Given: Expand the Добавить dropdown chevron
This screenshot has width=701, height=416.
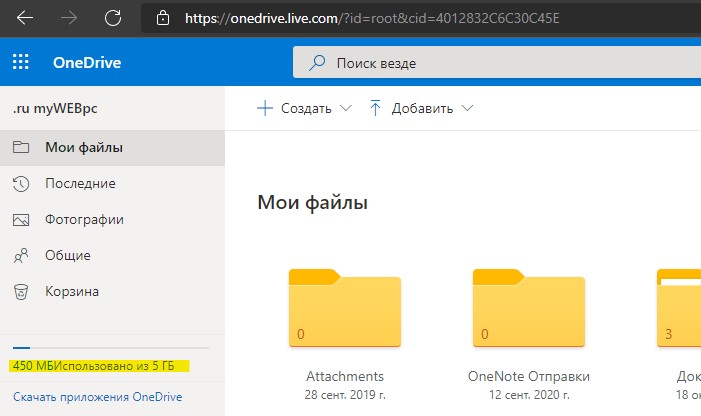Looking at the screenshot, I should point(467,108).
